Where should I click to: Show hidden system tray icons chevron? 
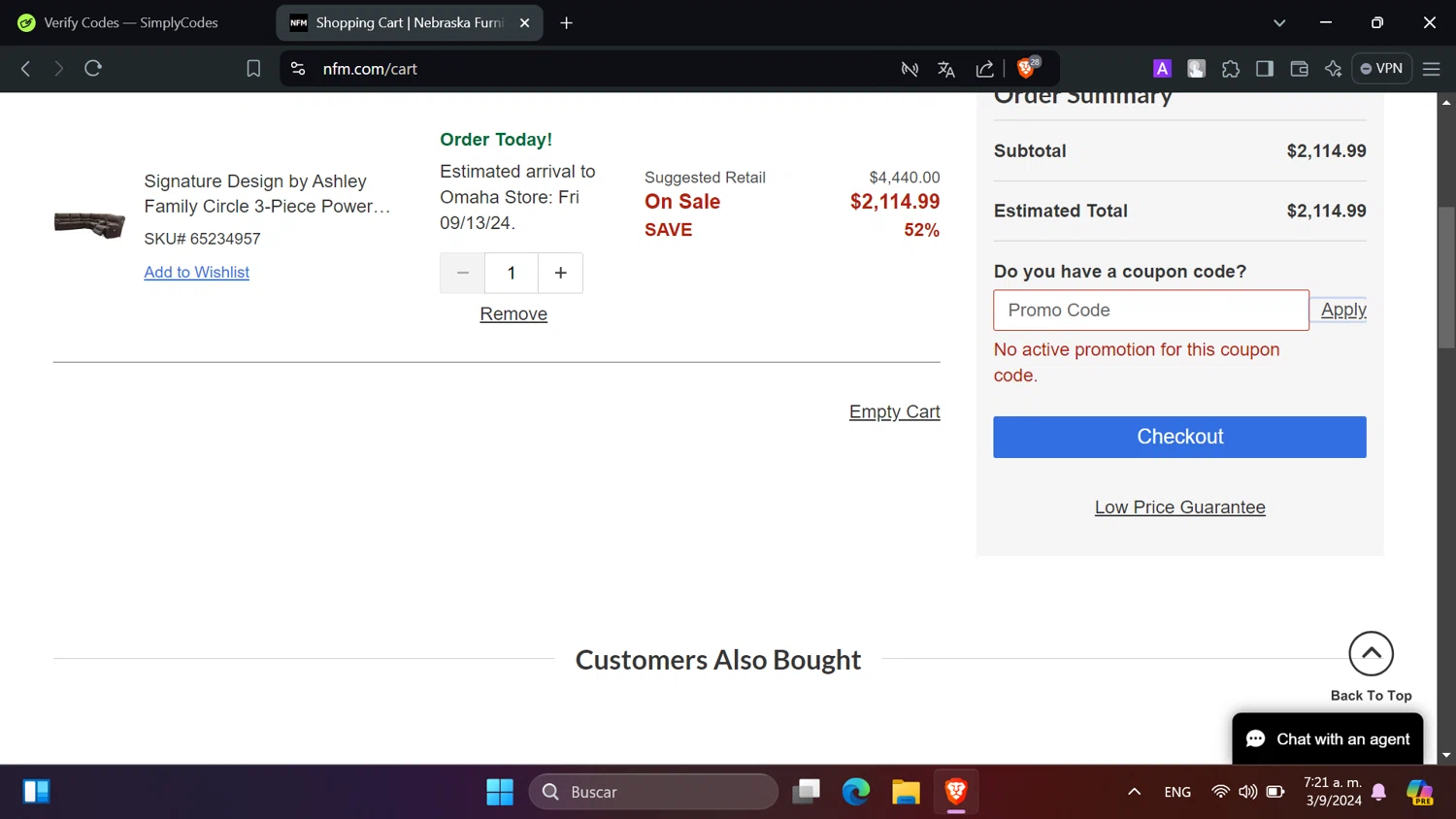point(1134,792)
